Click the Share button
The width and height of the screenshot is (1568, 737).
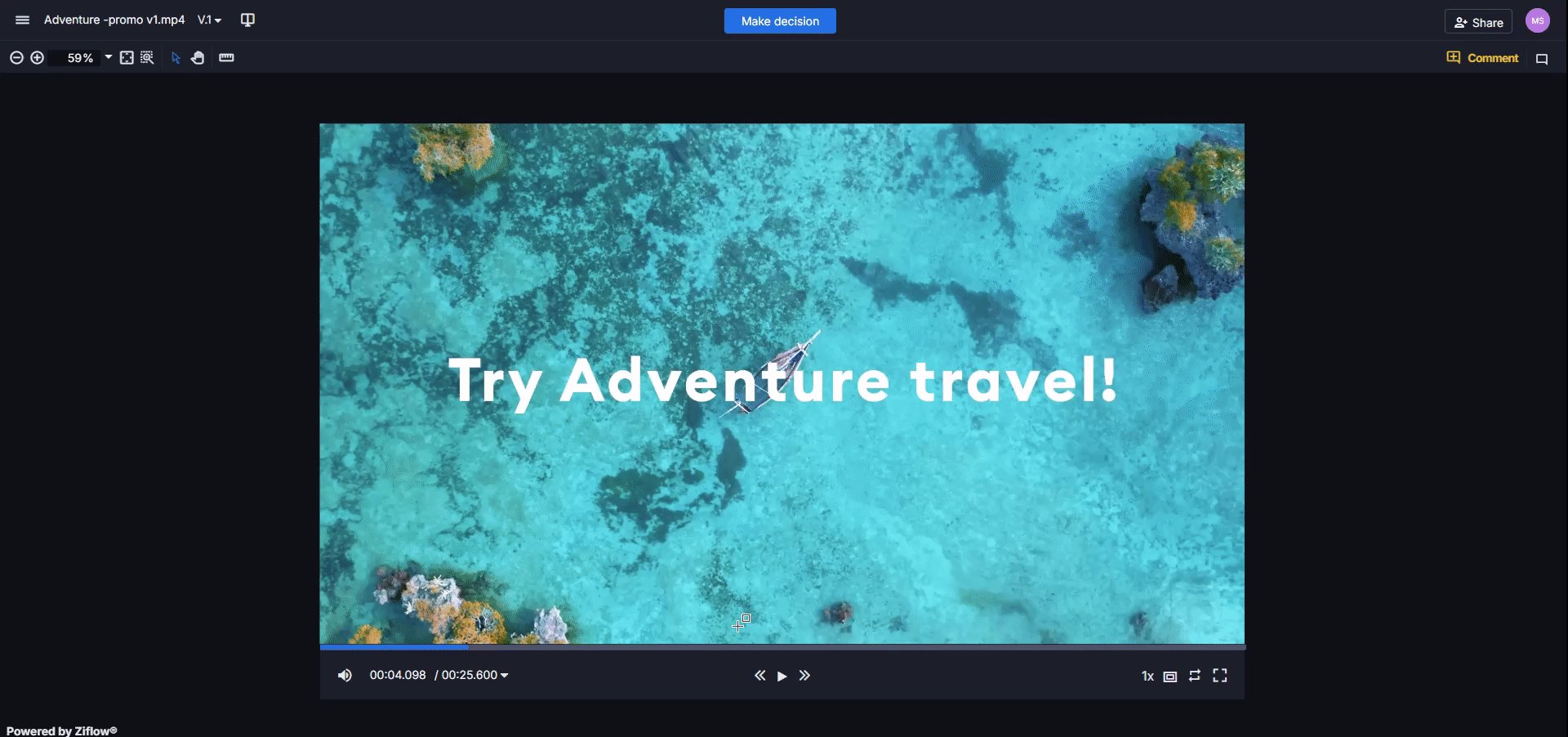pos(1478,22)
